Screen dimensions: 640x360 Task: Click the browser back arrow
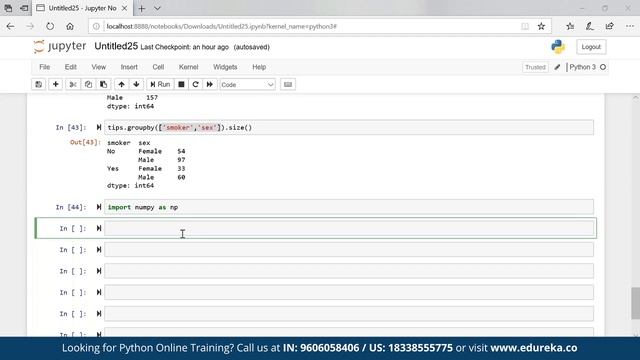point(10,26)
